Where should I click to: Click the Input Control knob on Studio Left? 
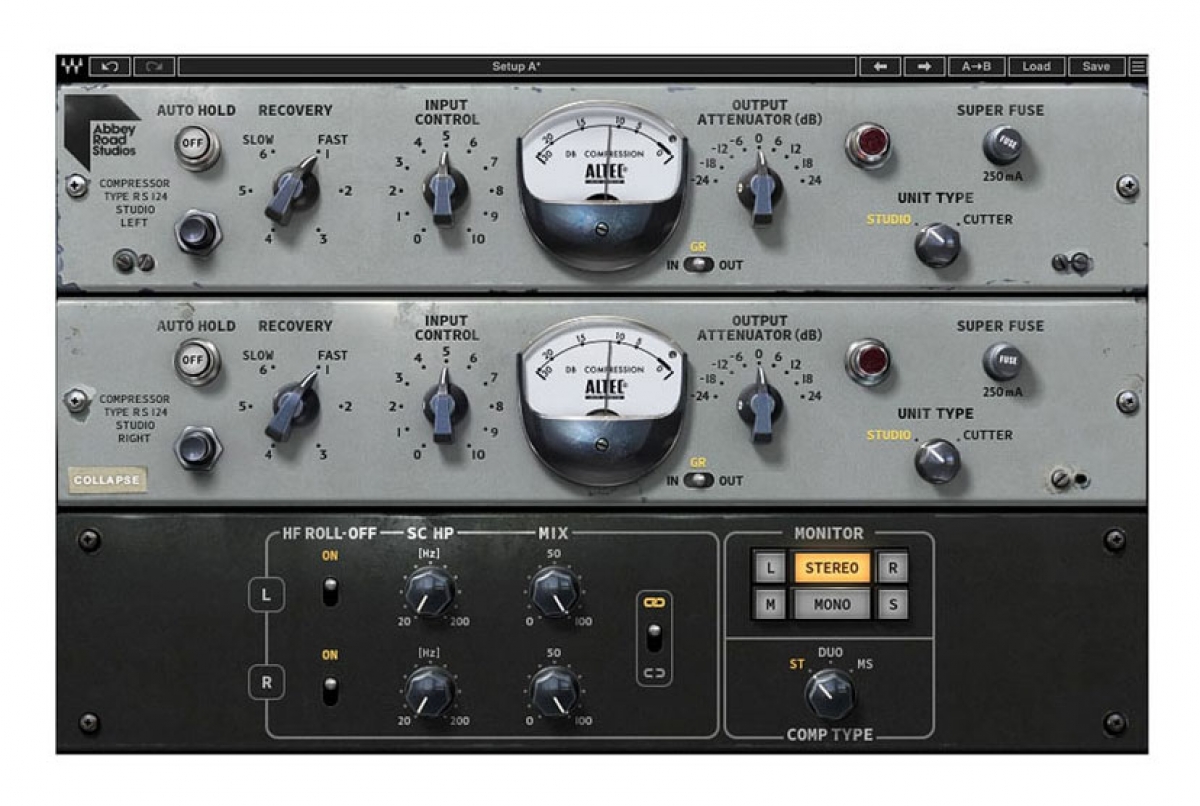[444, 188]
